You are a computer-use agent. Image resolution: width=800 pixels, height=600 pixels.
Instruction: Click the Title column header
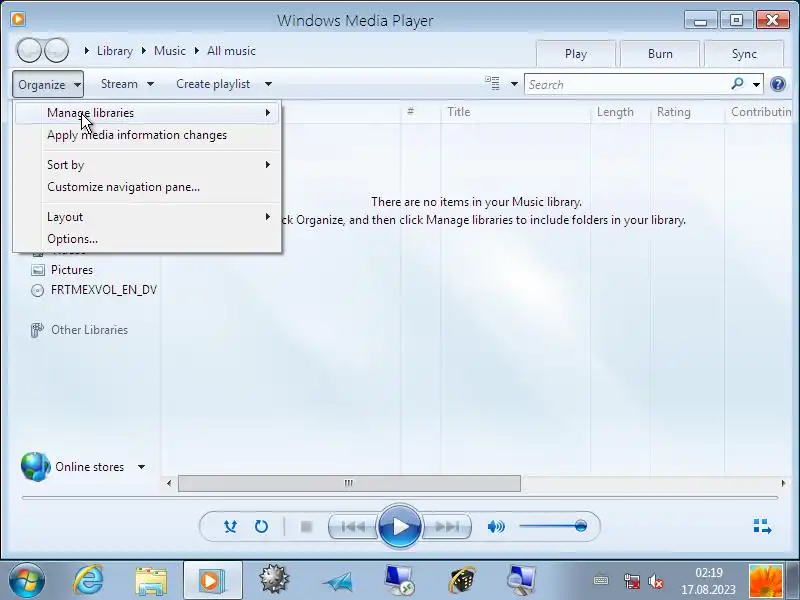(515, 112)
